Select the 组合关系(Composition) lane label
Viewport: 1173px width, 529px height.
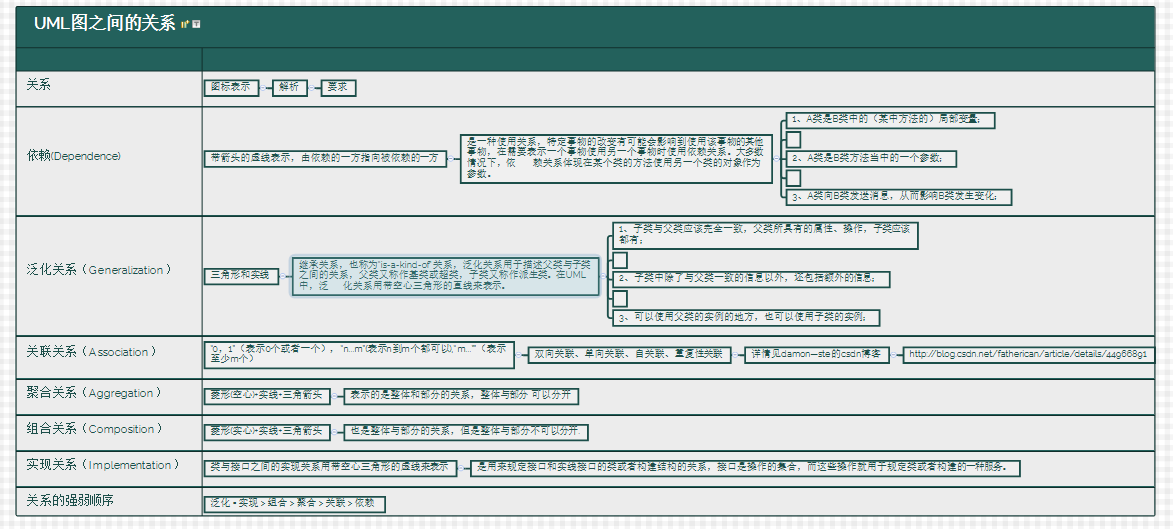[94, 429]
